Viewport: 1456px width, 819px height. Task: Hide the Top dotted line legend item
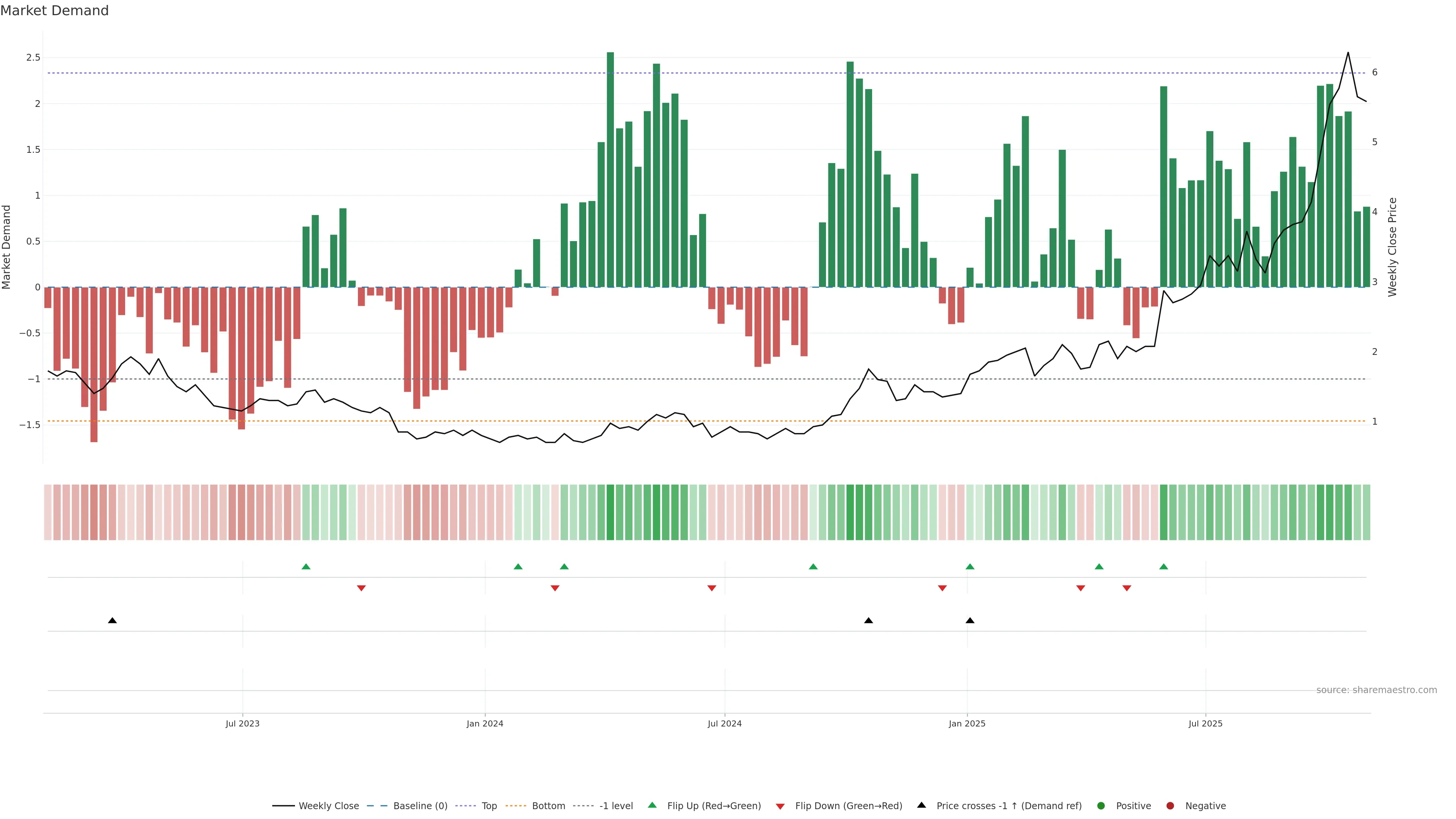(489, 805)
